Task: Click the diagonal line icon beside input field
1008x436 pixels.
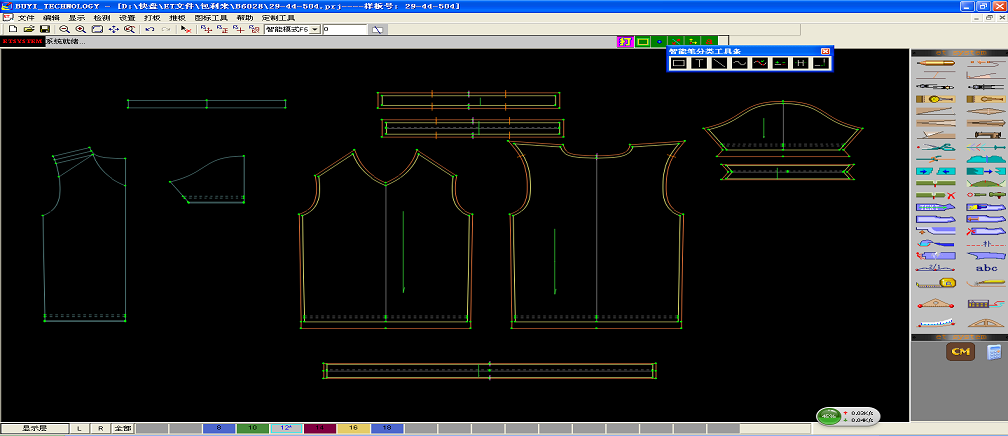Action: click(379, 29)
